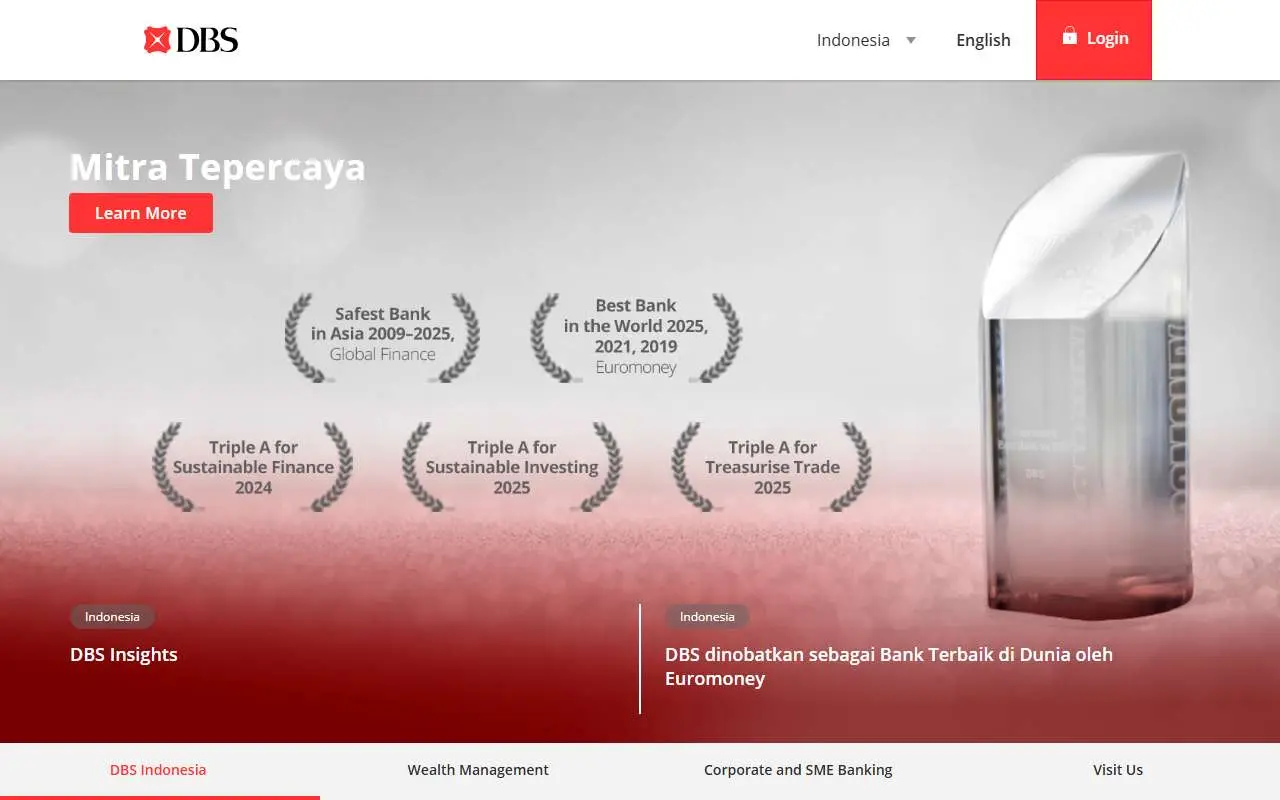This screenshot has height=800, width=1280.
Task: Open the Wealth Management tab
Action: pos(478,770)
